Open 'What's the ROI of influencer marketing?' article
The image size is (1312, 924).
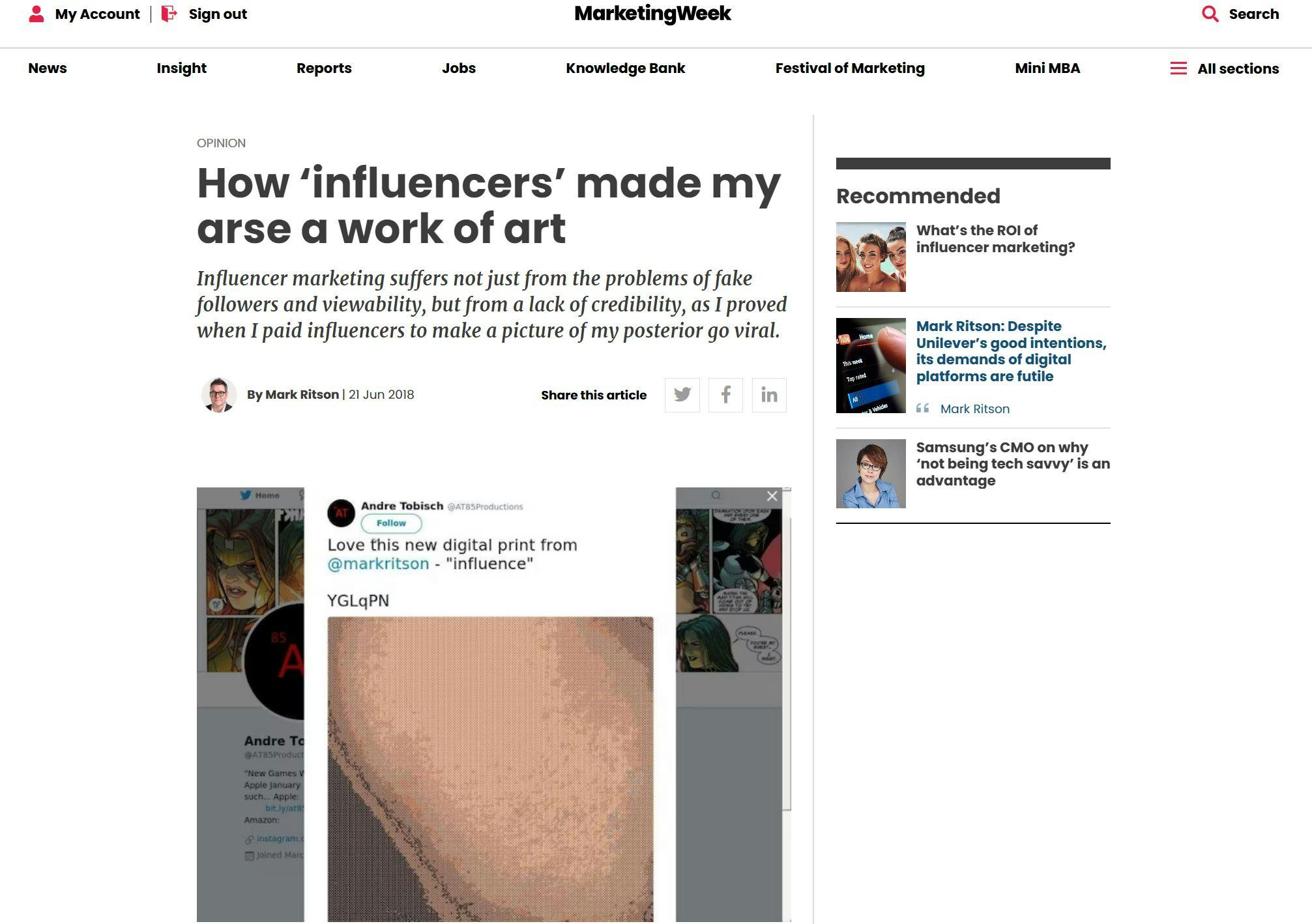(x=995, y=239)
